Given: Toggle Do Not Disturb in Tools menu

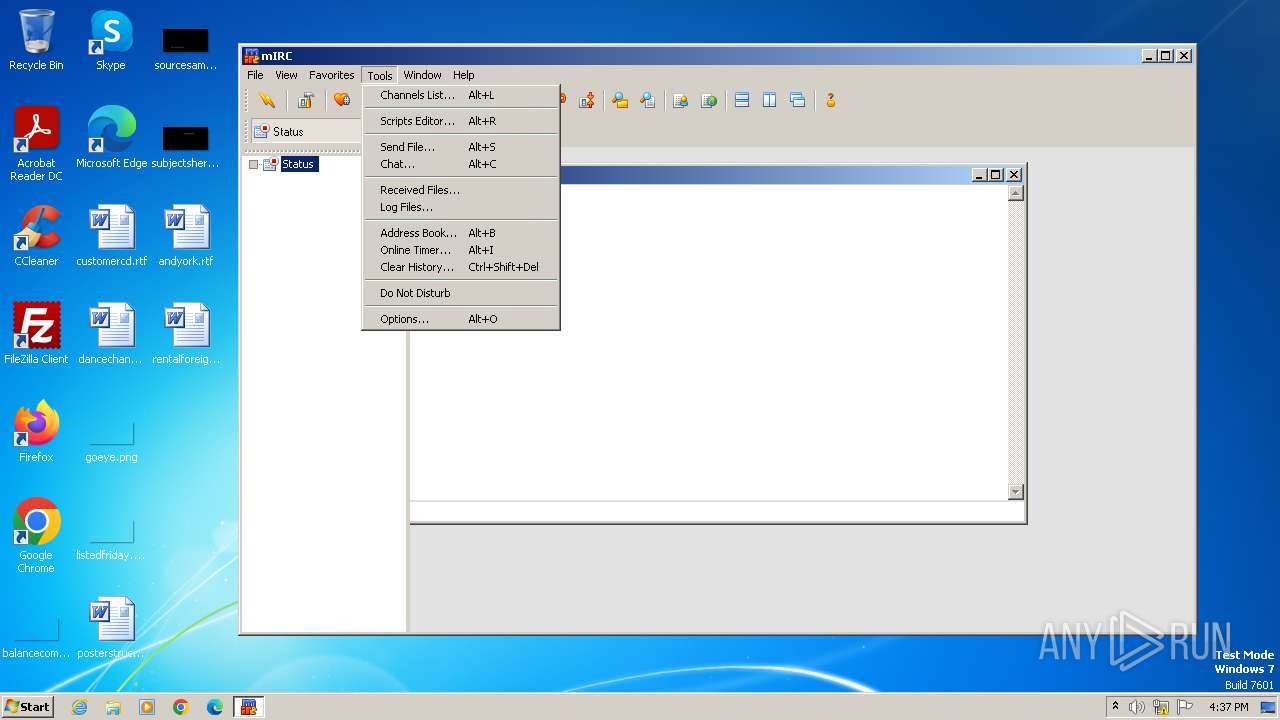Looking at the screenshot, I should click(460, 293).
